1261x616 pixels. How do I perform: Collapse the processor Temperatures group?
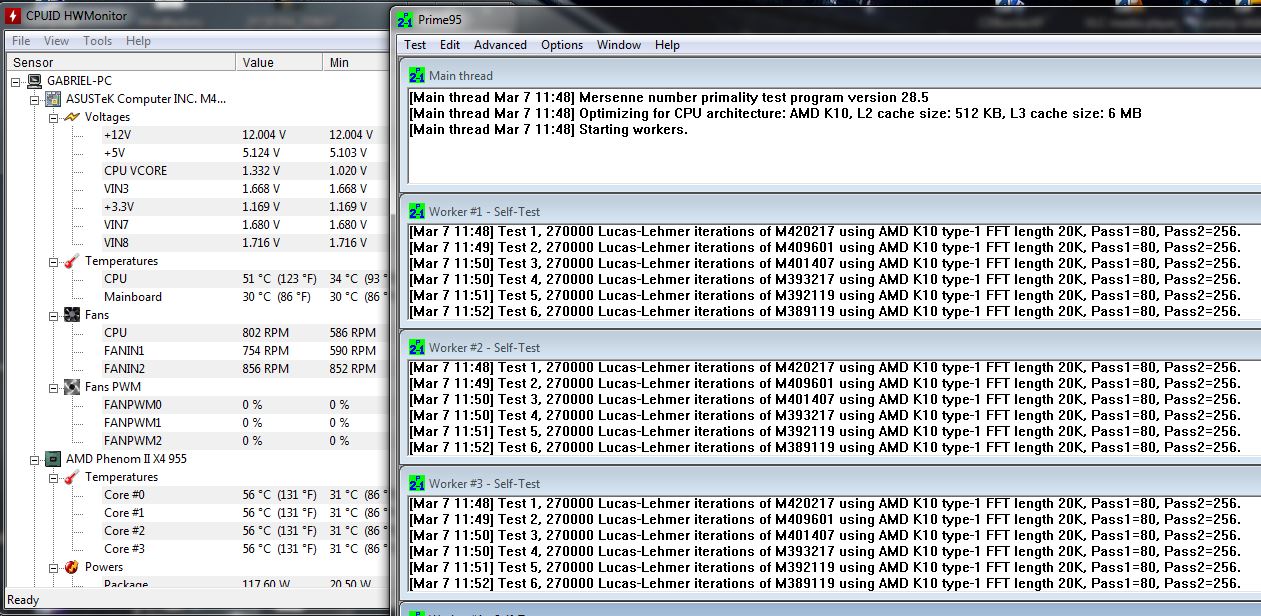click(54, 477)
